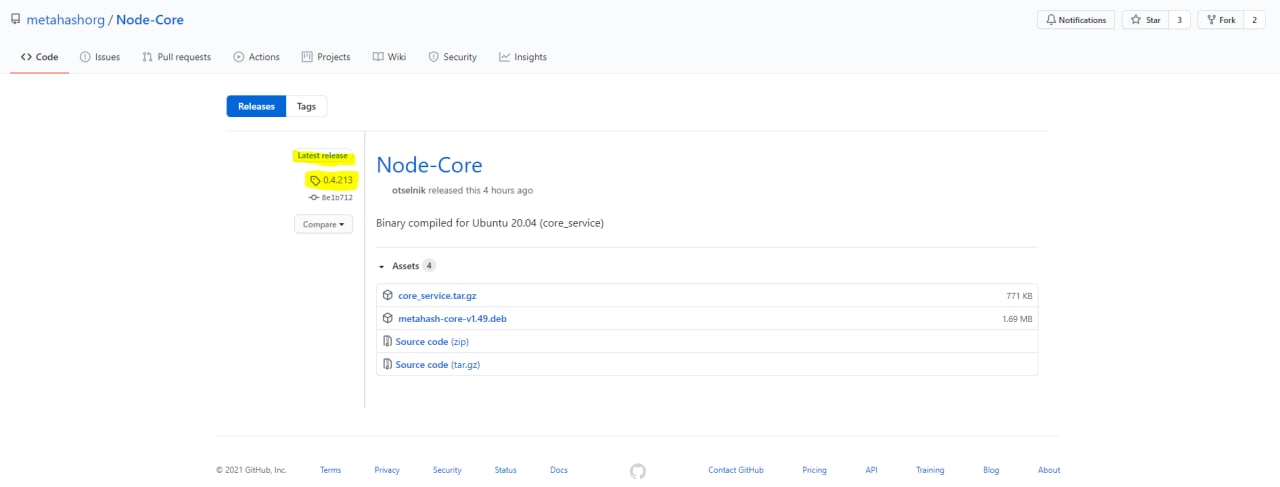Click the 1.69 MB file size
Screen dimensions: 1280x487
(x=1017, y=319)
